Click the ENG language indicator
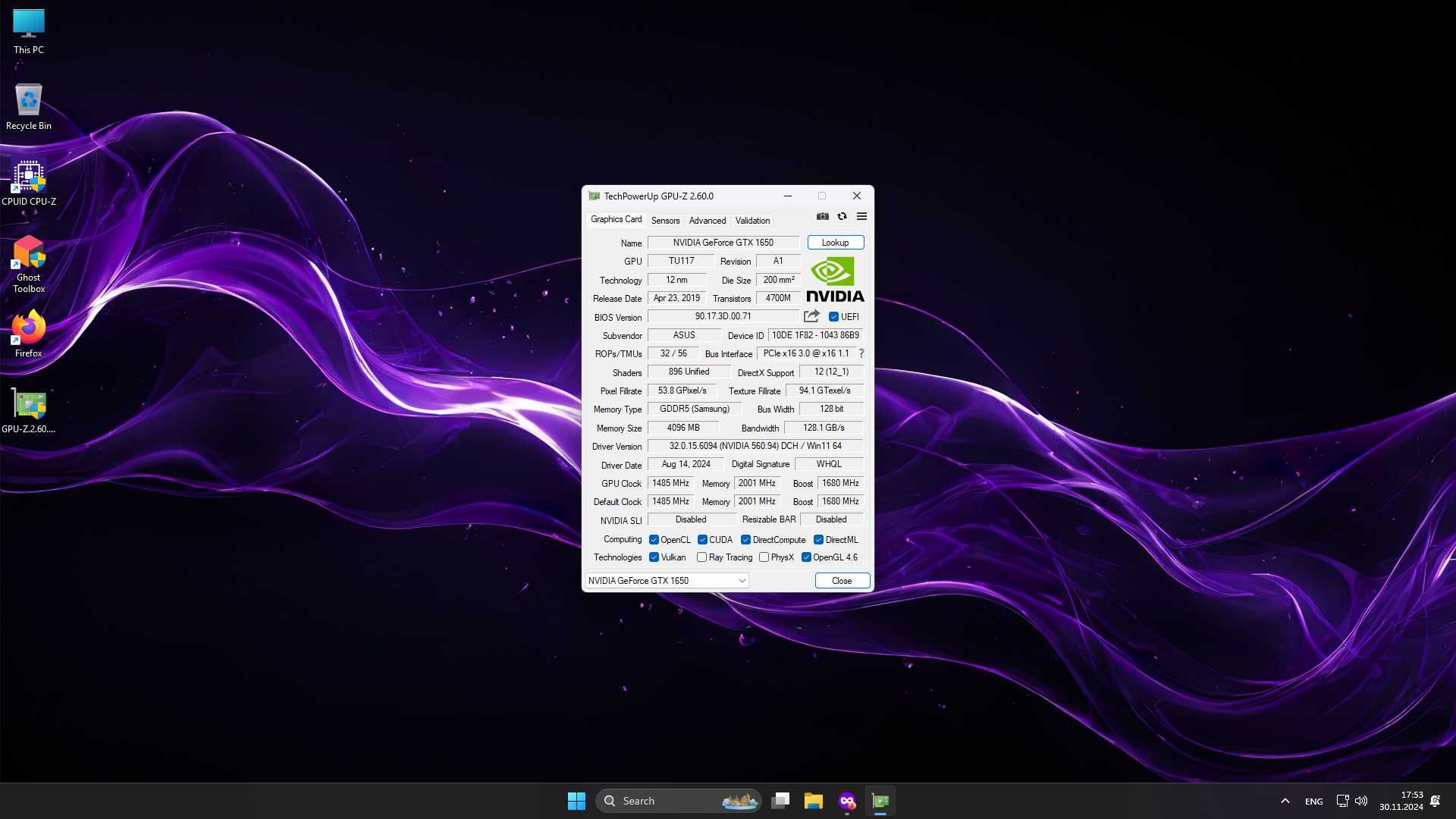This screenshot has height=819, width=1456. 1313,802
